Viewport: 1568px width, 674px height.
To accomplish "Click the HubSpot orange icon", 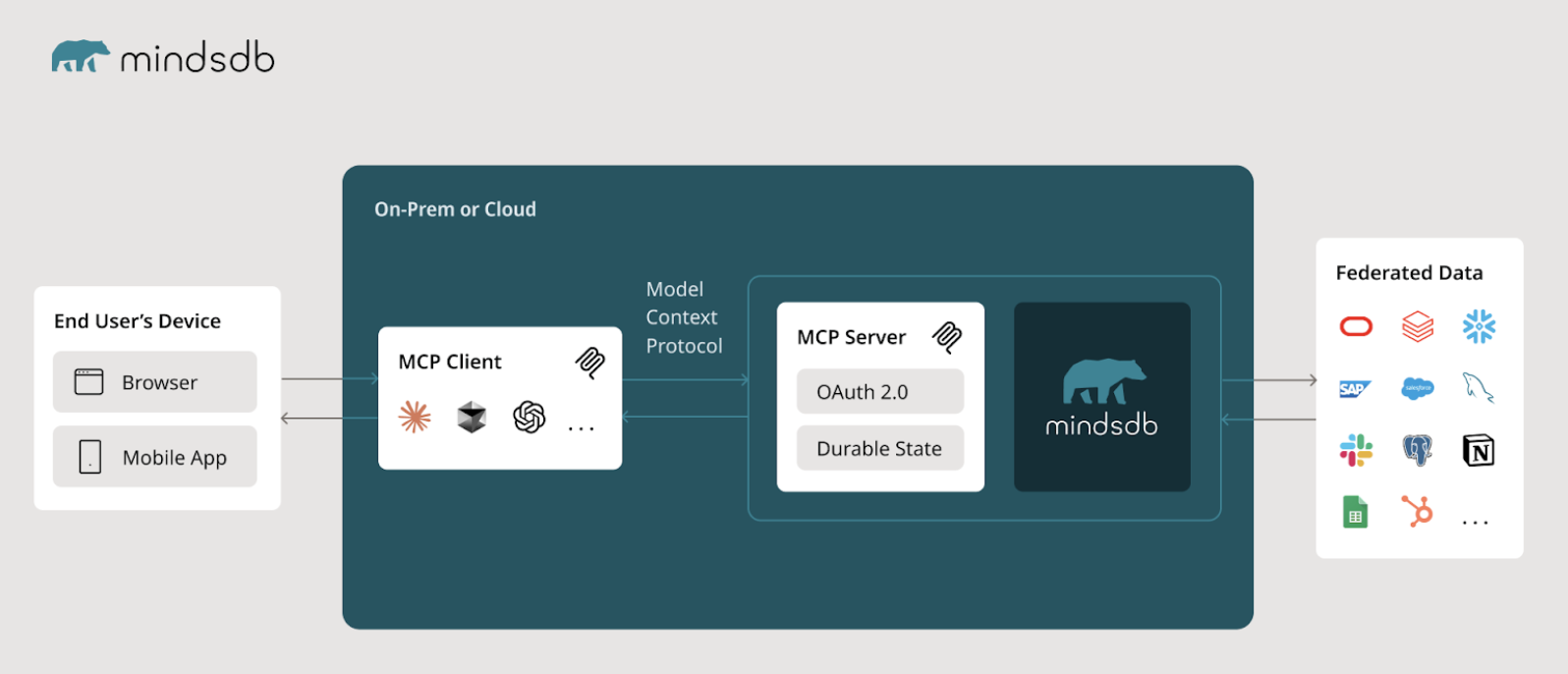I will pyautogui.click(x=1418, y=511).
